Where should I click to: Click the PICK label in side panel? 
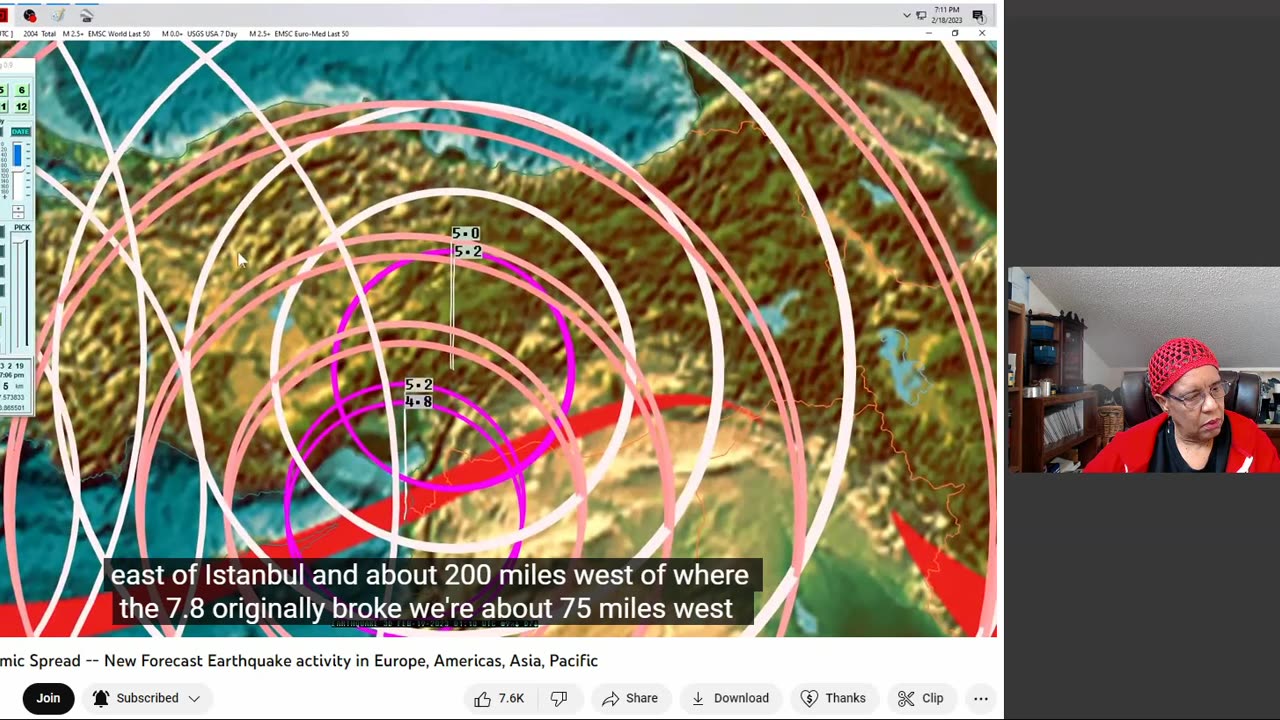[22, 228]
